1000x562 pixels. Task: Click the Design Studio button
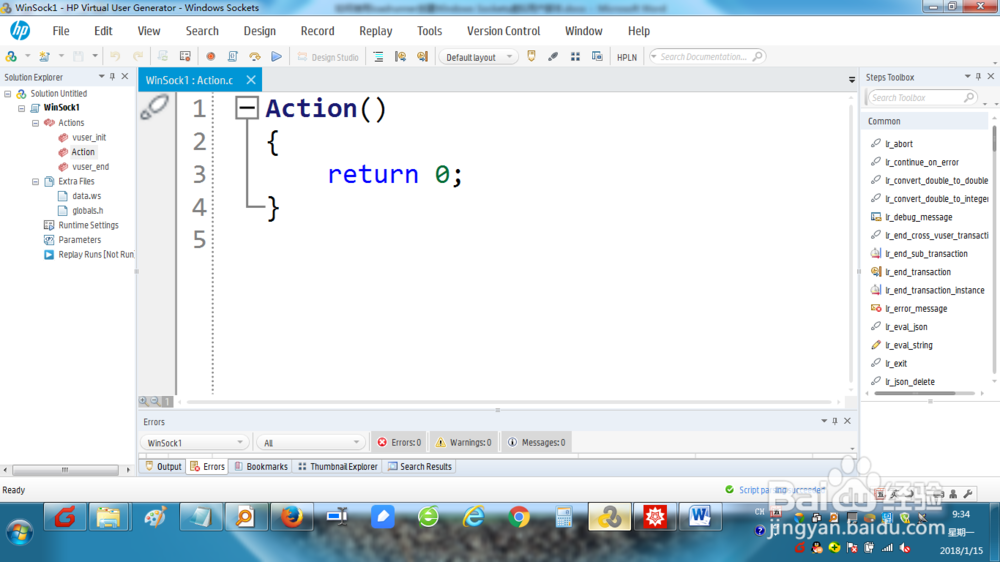point(328,57)
